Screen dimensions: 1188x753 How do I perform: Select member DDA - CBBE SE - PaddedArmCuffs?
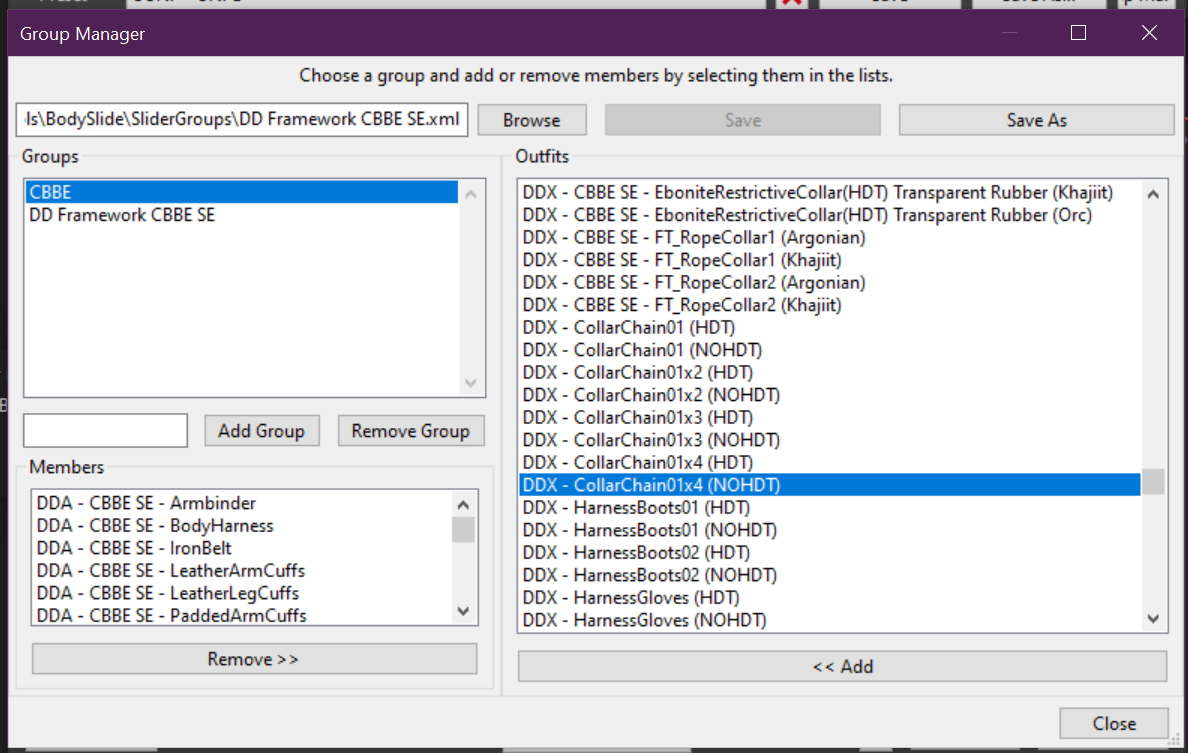[x=242, y=615]
